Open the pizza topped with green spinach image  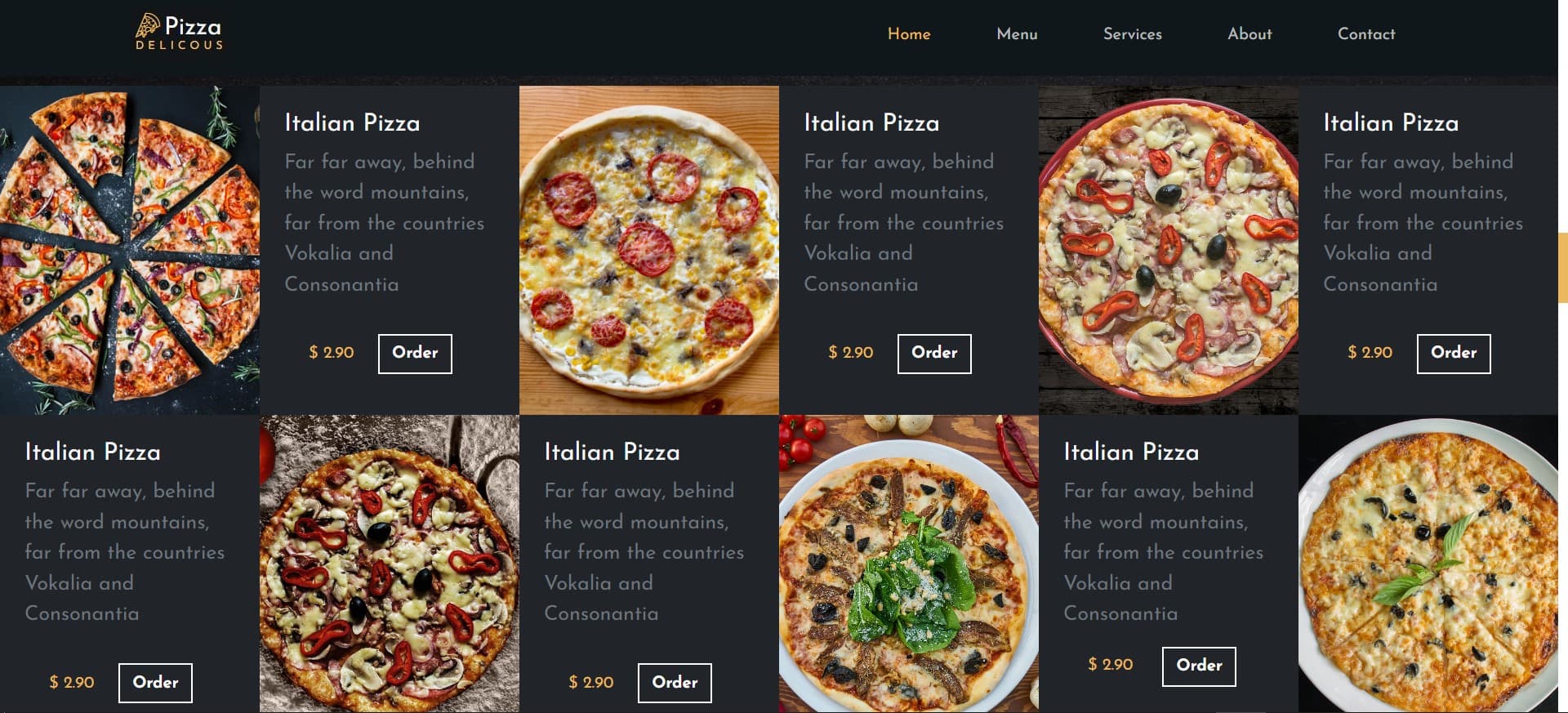[909, 564]
